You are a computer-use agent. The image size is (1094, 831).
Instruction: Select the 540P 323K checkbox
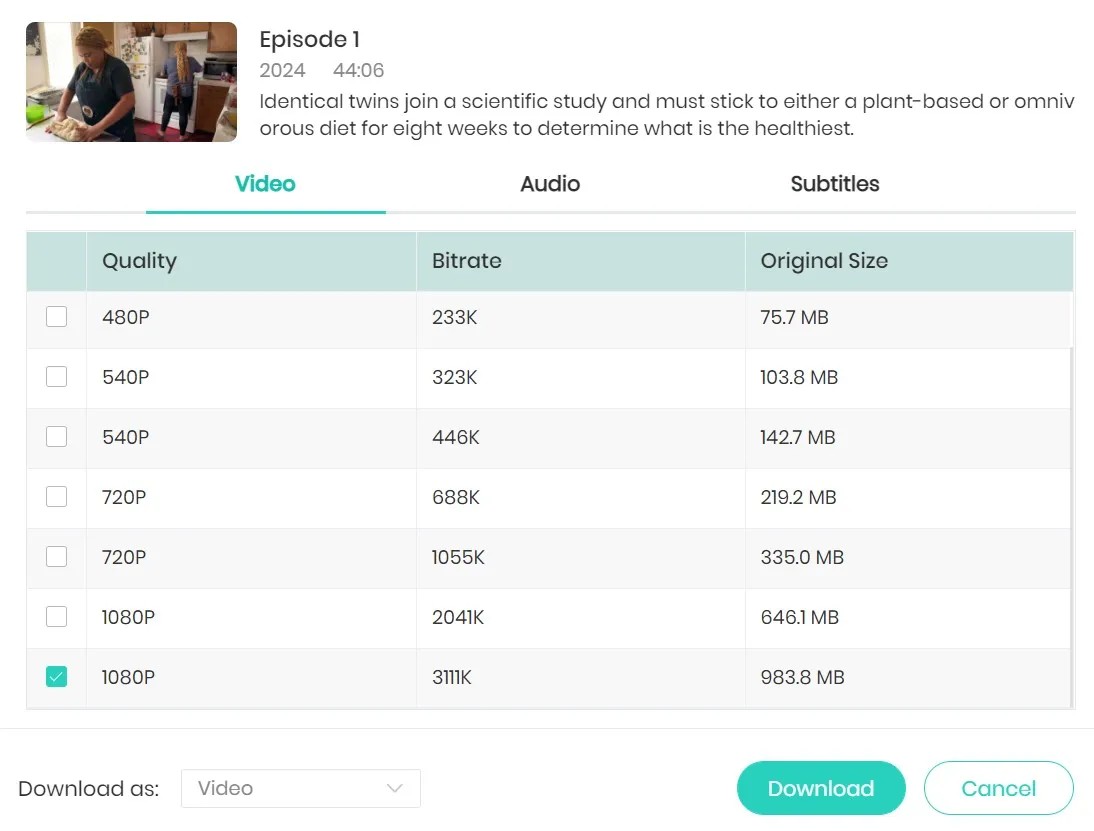click(x=57, y=377)
